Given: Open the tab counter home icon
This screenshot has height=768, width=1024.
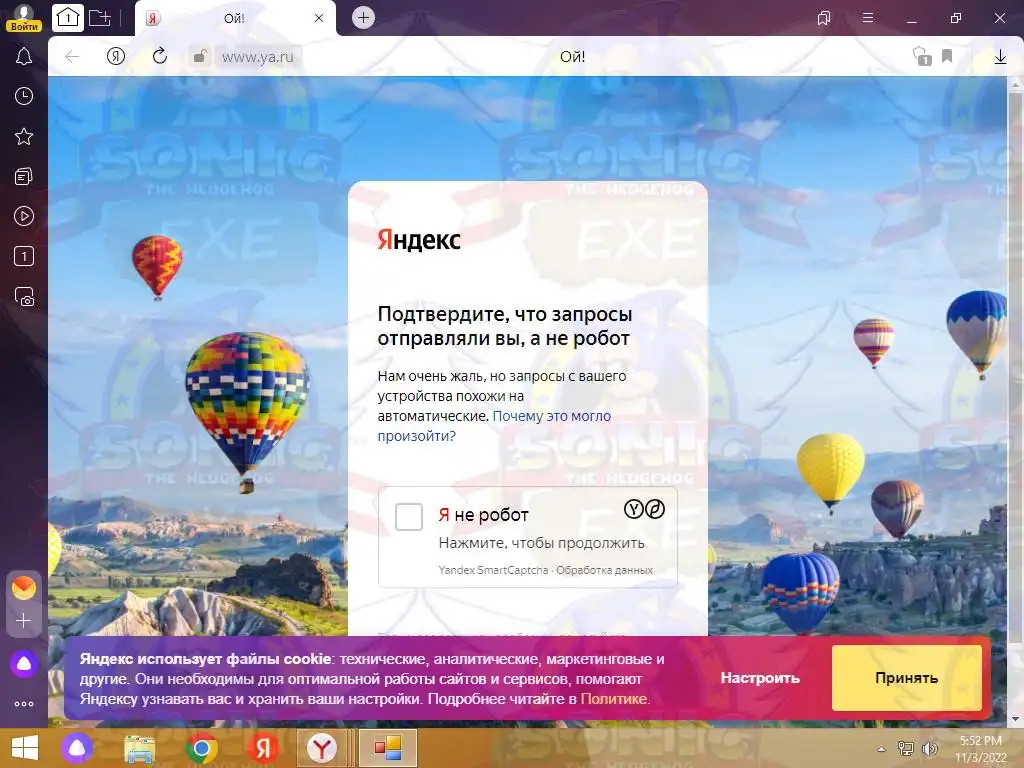Looking at the screenshot, I should [68, 18].
